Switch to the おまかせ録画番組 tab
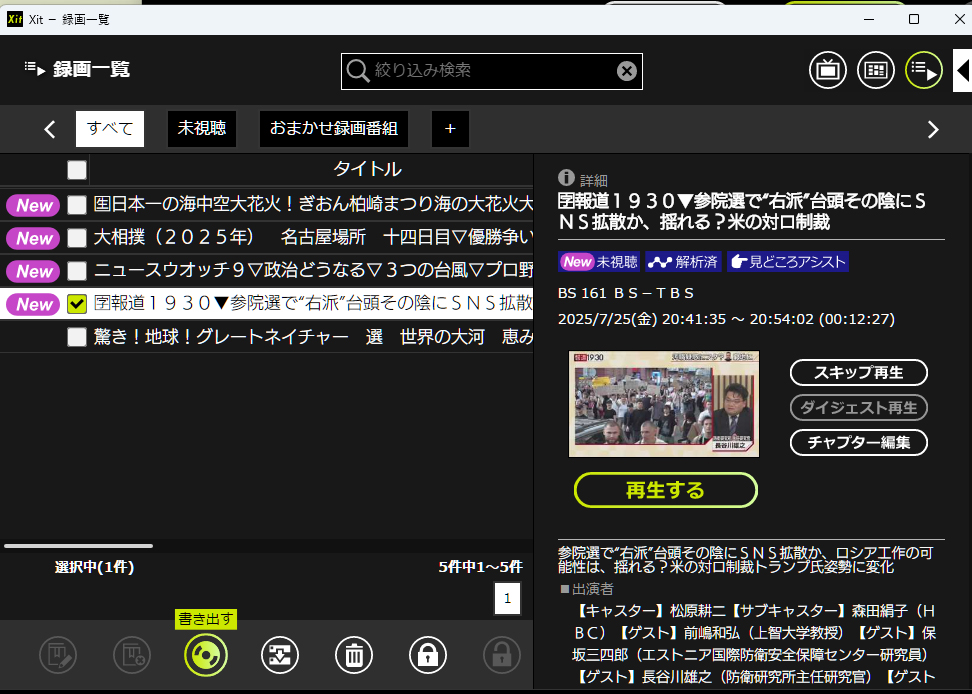This screenshot has height=694, width=972. [334, 128]
